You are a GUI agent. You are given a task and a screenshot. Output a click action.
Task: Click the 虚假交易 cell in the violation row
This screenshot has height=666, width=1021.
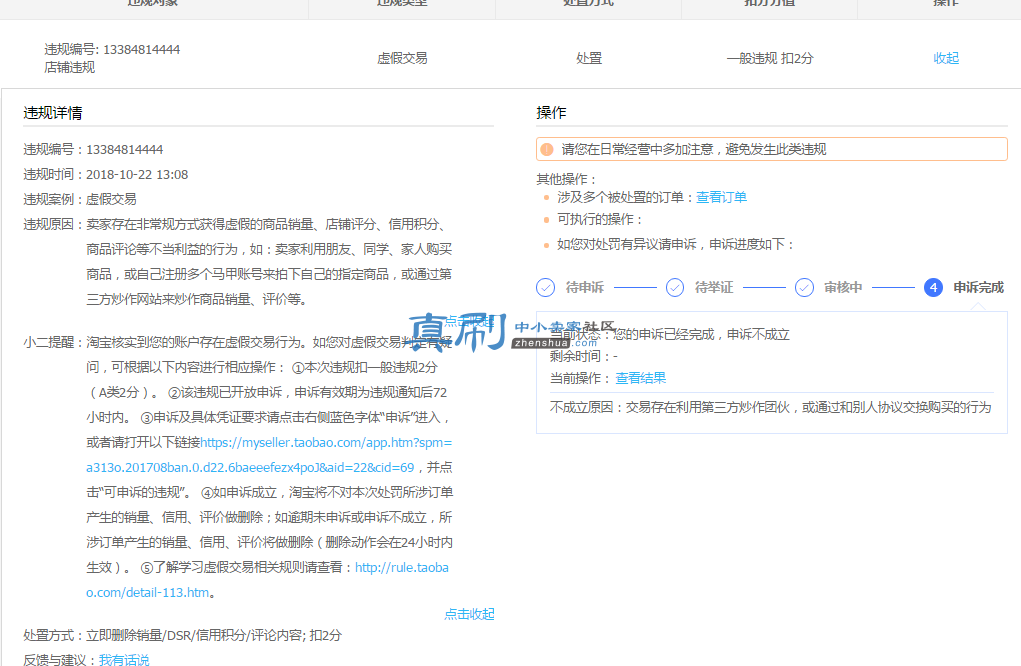click(x=402, y=58)
